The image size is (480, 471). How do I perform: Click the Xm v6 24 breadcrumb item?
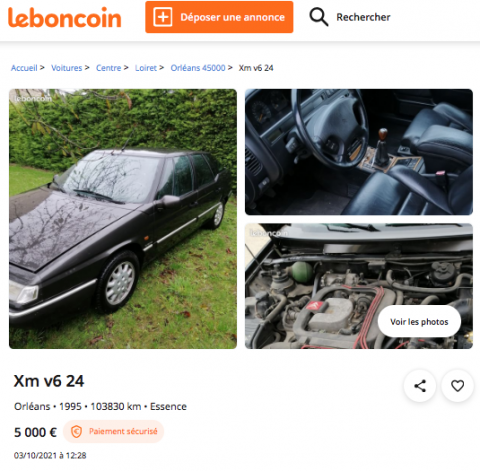pos(256,68)
